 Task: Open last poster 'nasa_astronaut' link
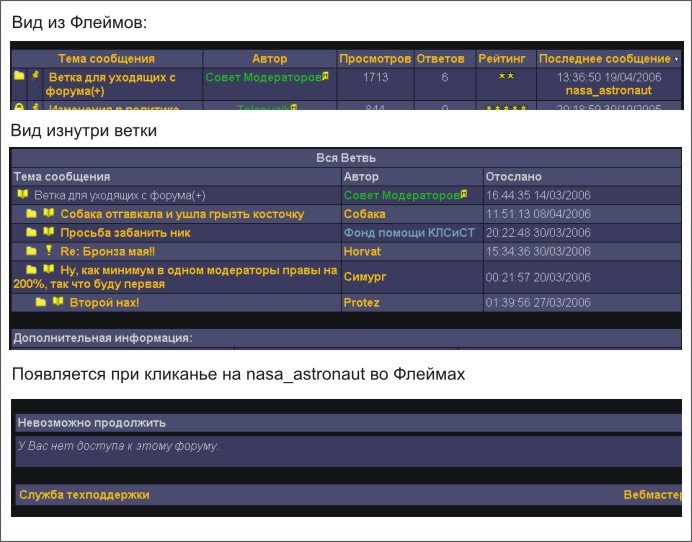click(608, 91)
